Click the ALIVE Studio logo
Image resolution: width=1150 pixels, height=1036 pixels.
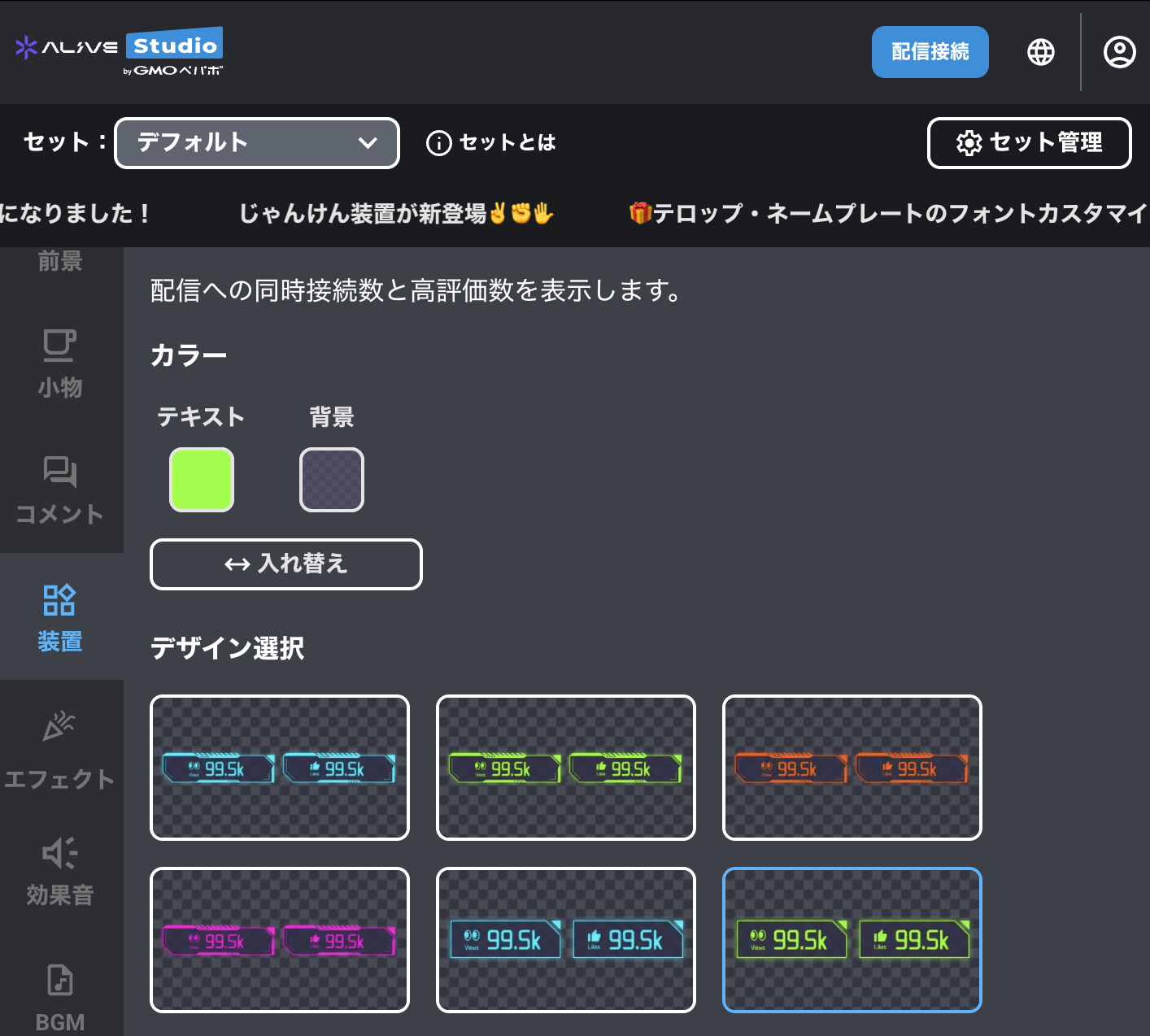click(x=119, y=50)
